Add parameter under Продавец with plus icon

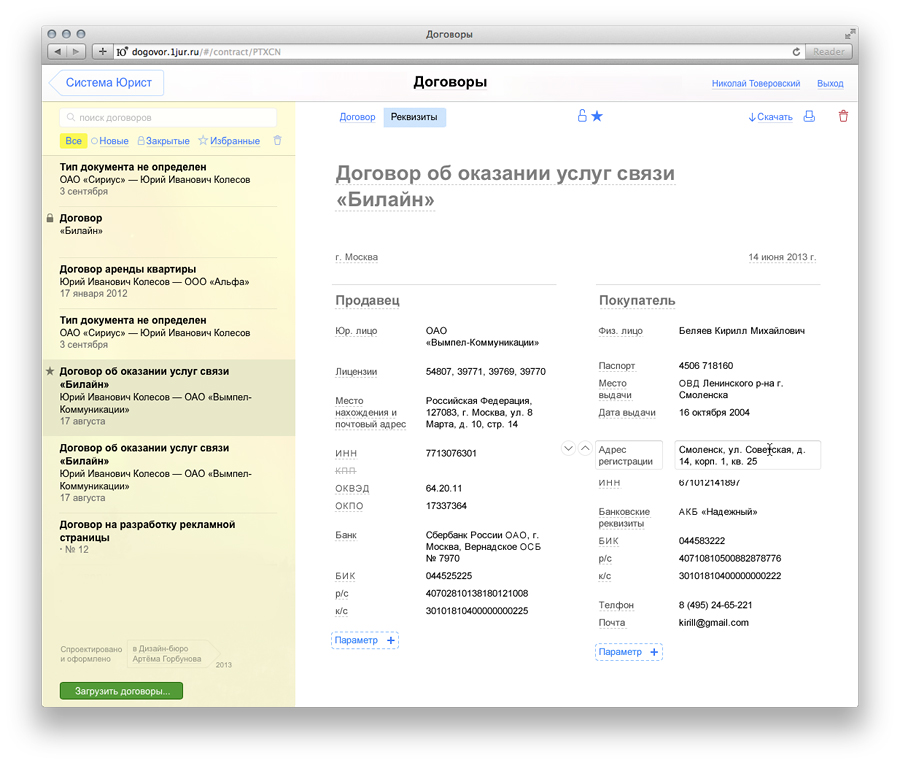[390, 639]
